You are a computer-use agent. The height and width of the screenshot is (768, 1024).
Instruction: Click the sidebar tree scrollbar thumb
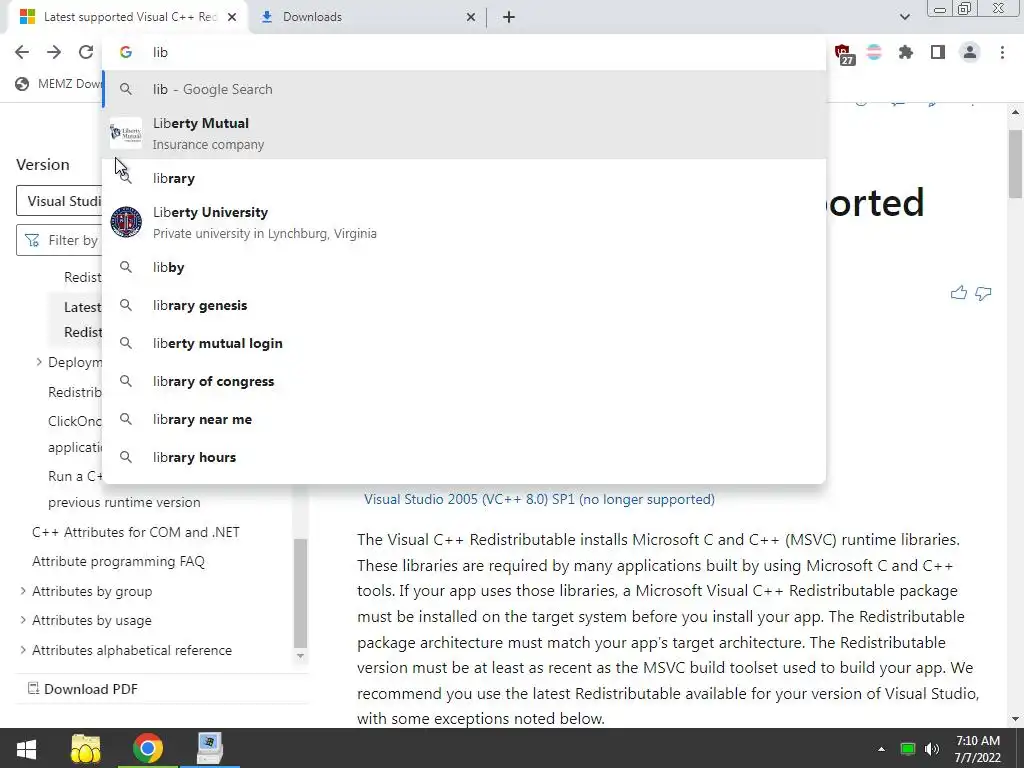point(300,592)
